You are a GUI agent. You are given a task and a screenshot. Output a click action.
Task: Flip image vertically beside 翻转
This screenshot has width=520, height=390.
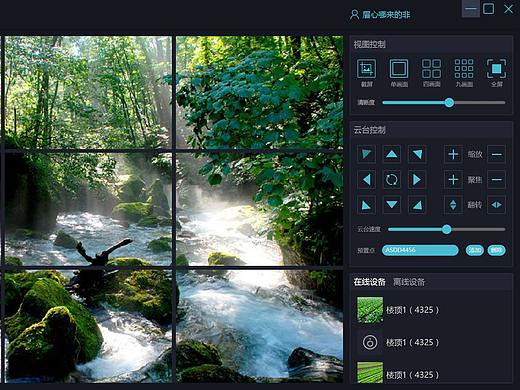click(x=453, y=205)
